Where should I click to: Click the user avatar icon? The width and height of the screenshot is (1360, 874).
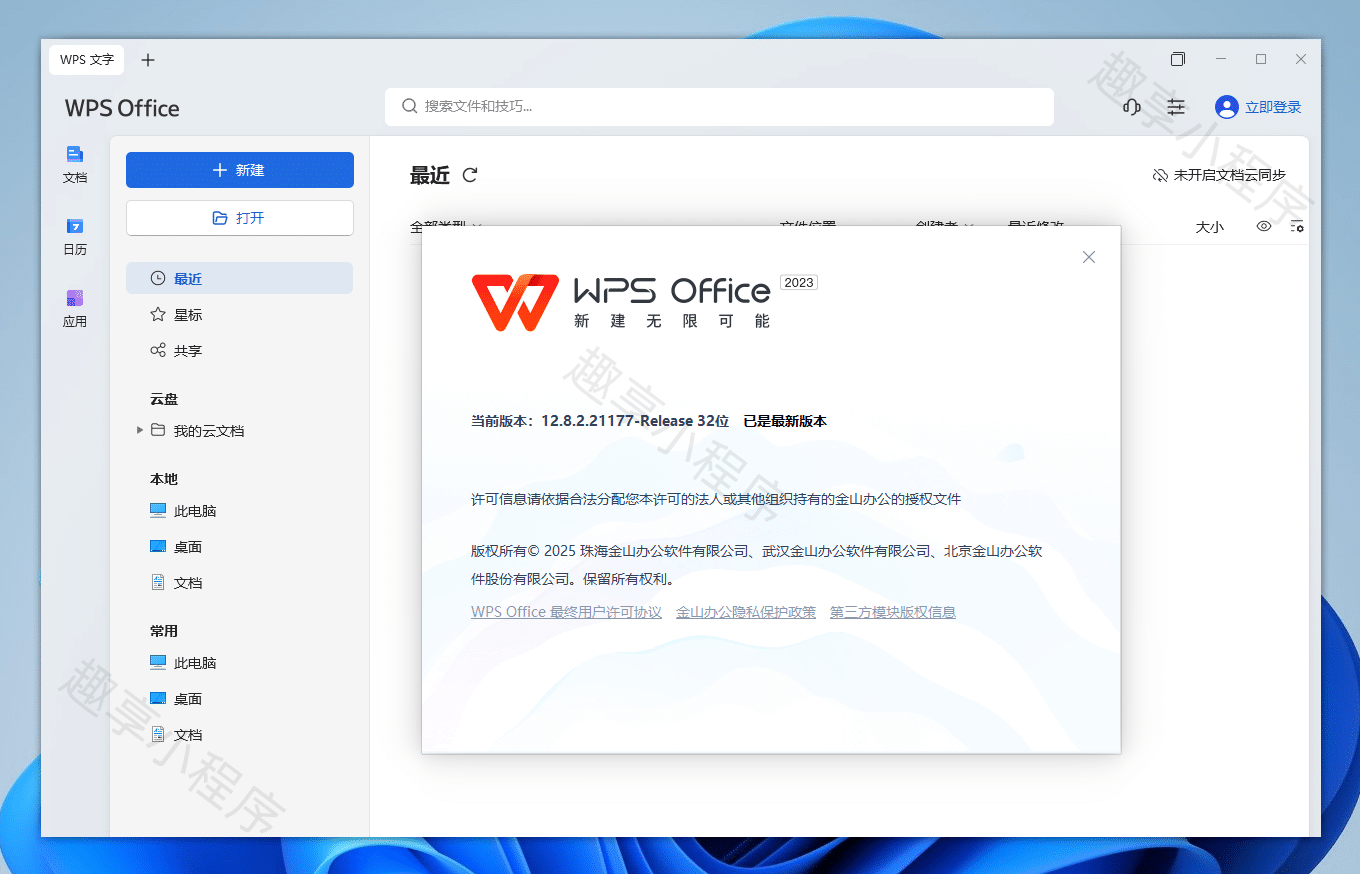pos(1226,107)
